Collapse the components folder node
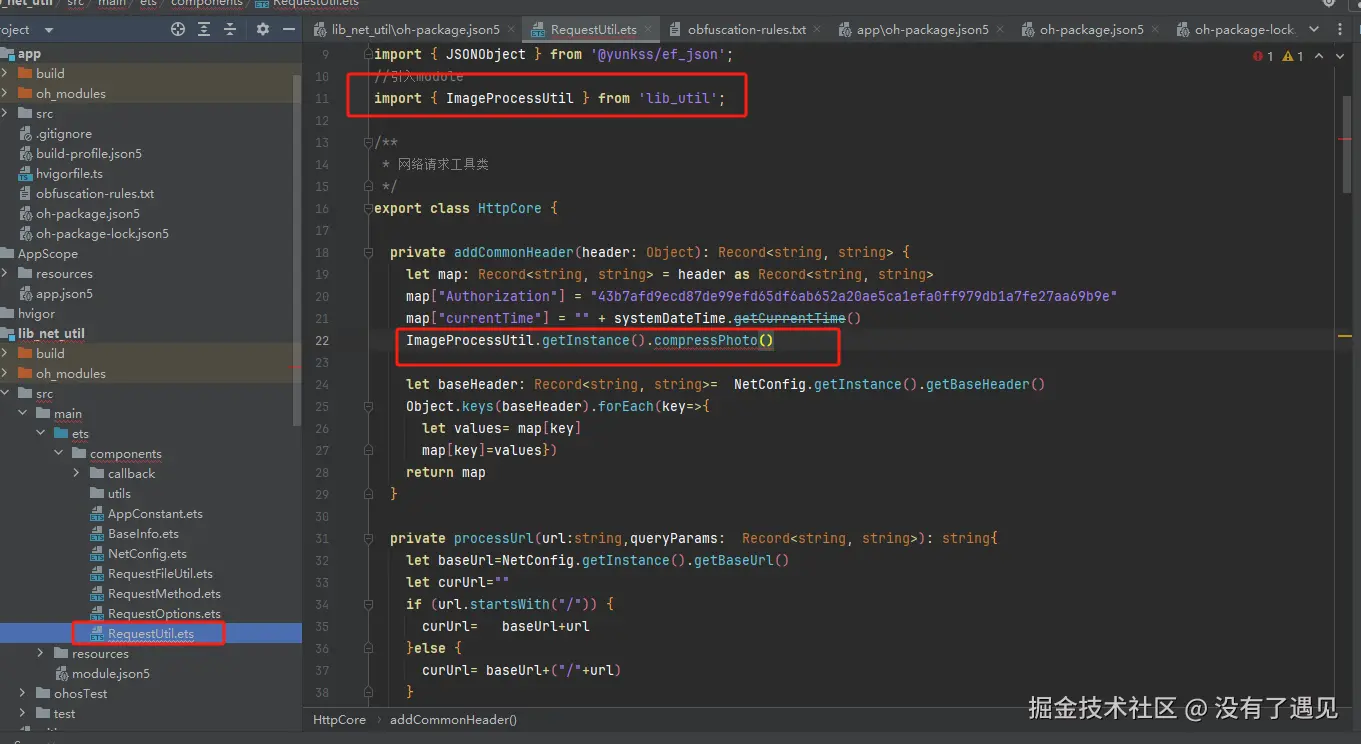This screenshot has width=1361, height=744. pos(59,453)
